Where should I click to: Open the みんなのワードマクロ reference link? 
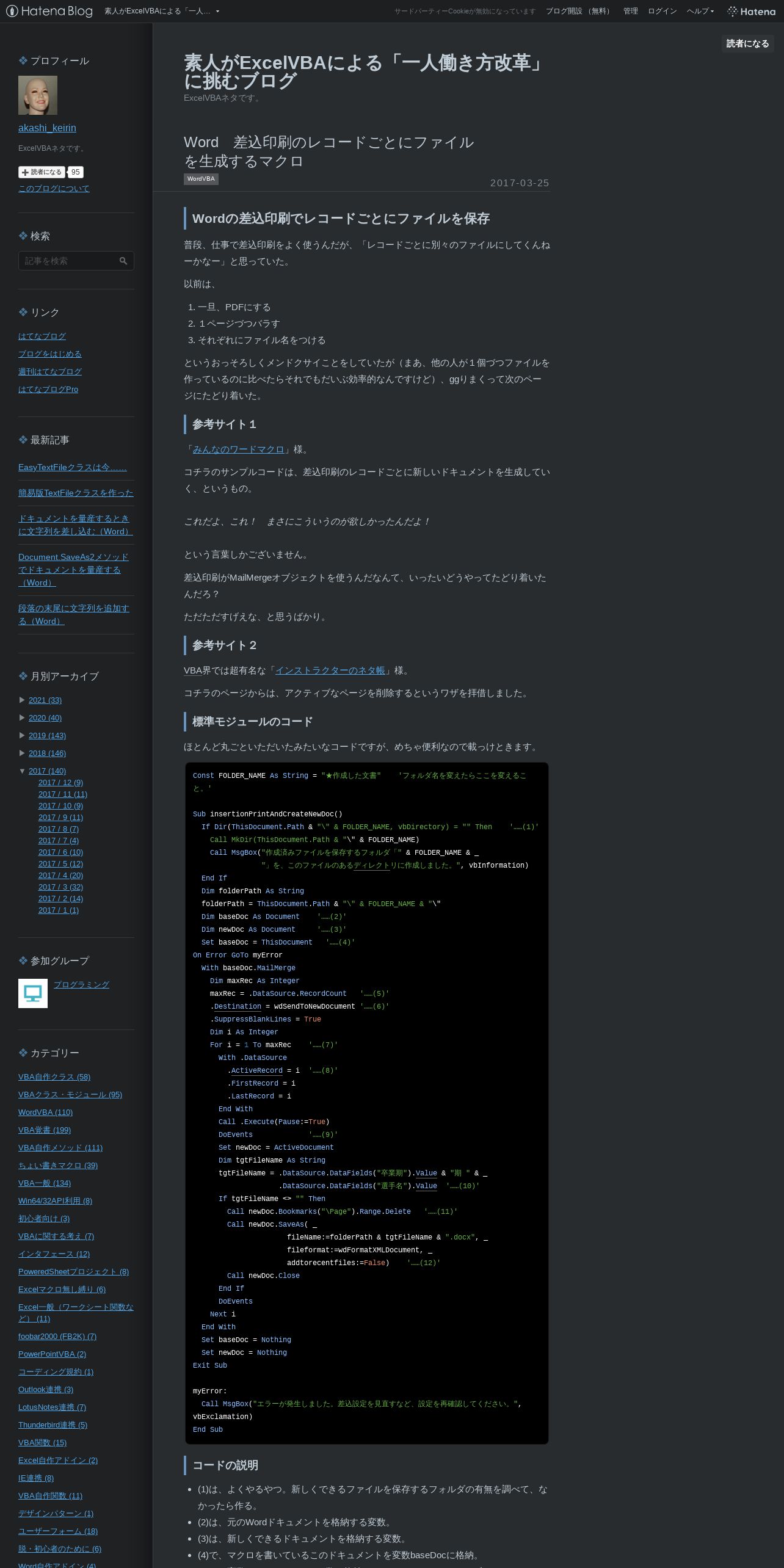click(239, 449)
